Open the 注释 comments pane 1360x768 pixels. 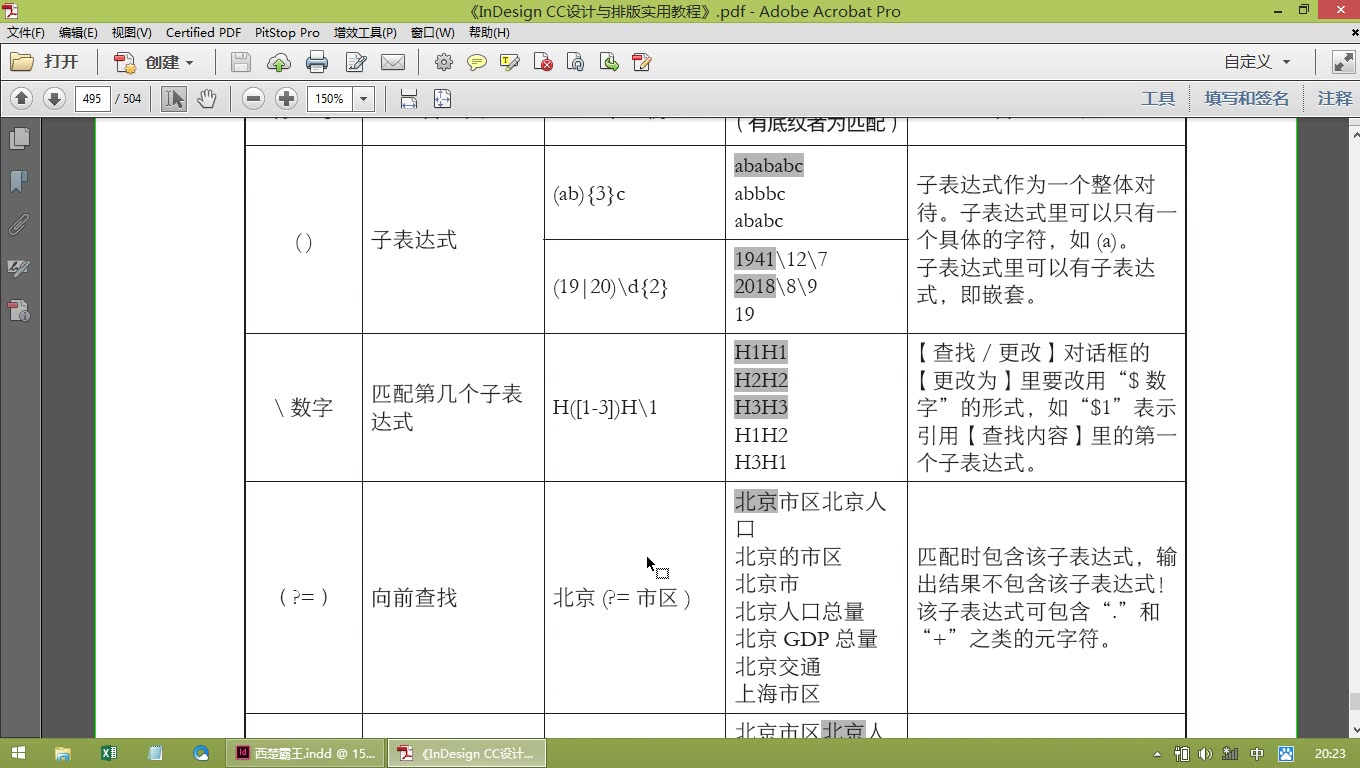(1334, 98)
